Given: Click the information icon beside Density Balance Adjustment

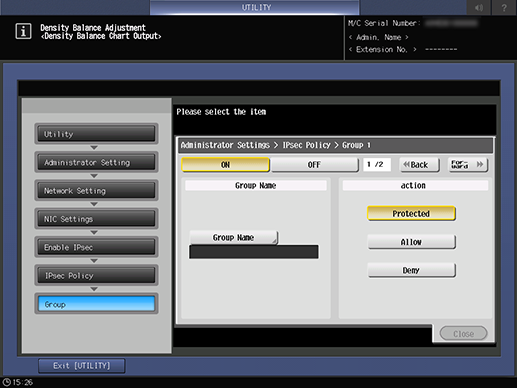Looking at the screenshot, I should [23, 31].
